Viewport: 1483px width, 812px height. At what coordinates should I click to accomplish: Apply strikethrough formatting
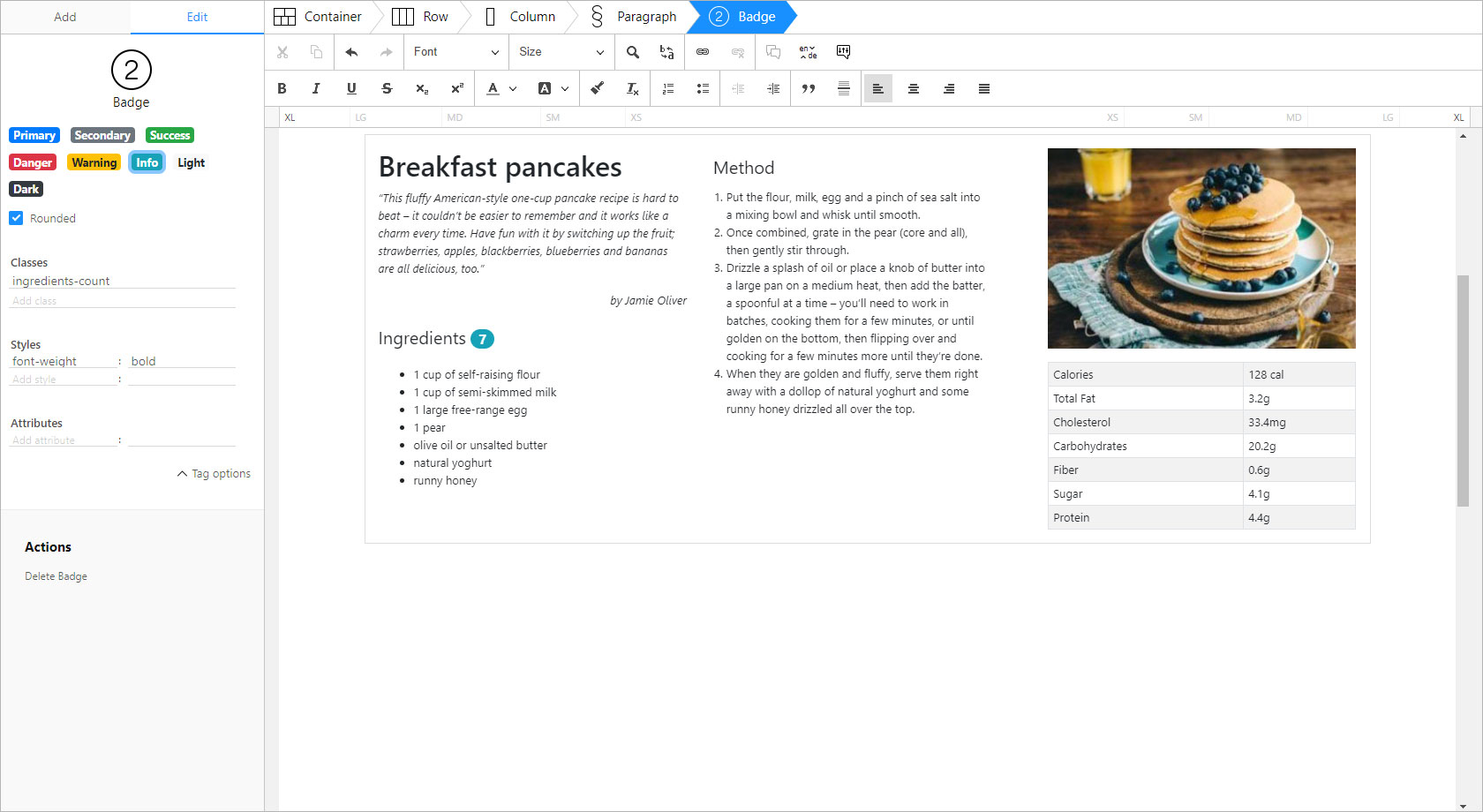coord(387,88)
